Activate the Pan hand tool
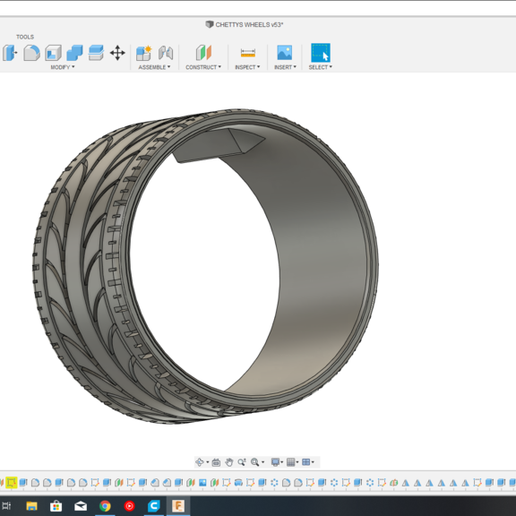 (229, 462)
